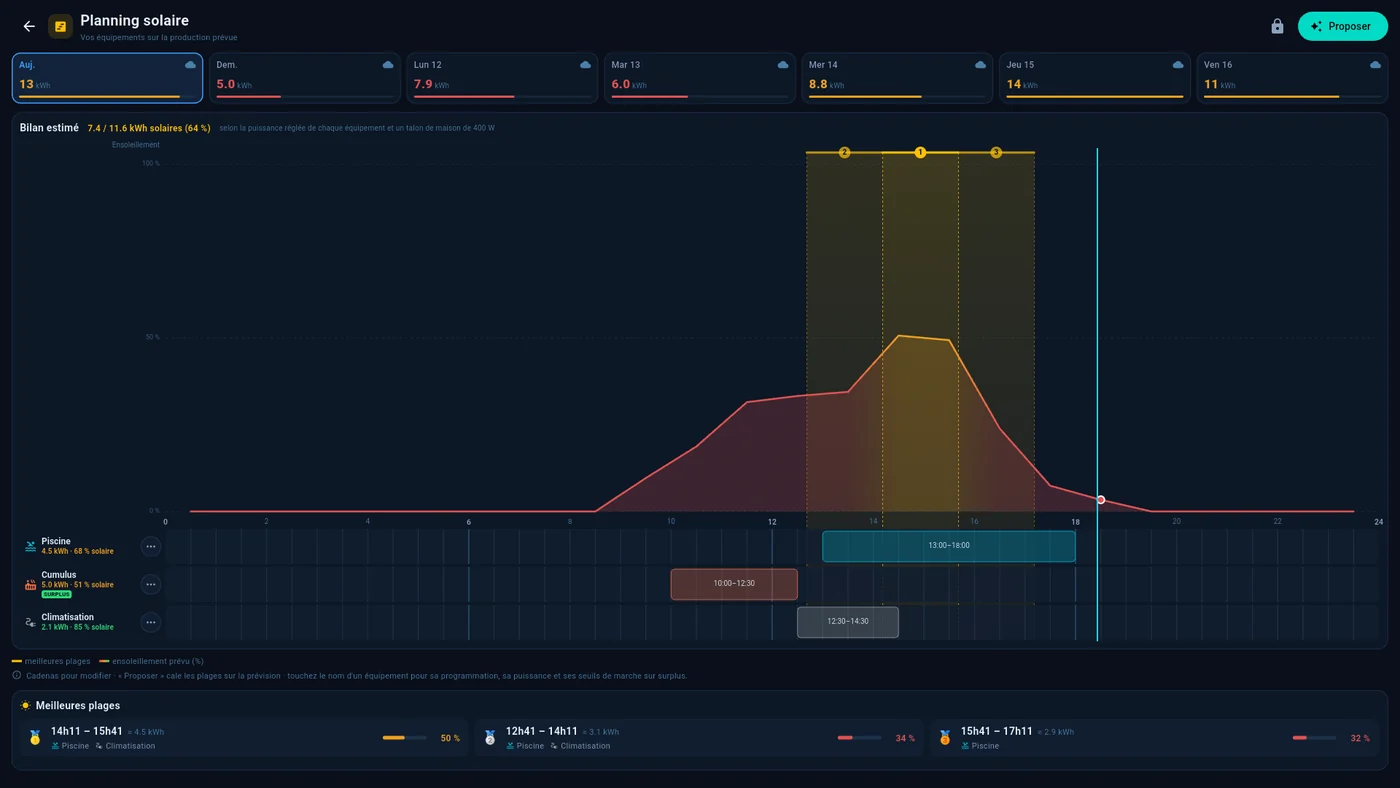
Task: Click the sun icon beside Meilleures plages
Action: [26, 706]
